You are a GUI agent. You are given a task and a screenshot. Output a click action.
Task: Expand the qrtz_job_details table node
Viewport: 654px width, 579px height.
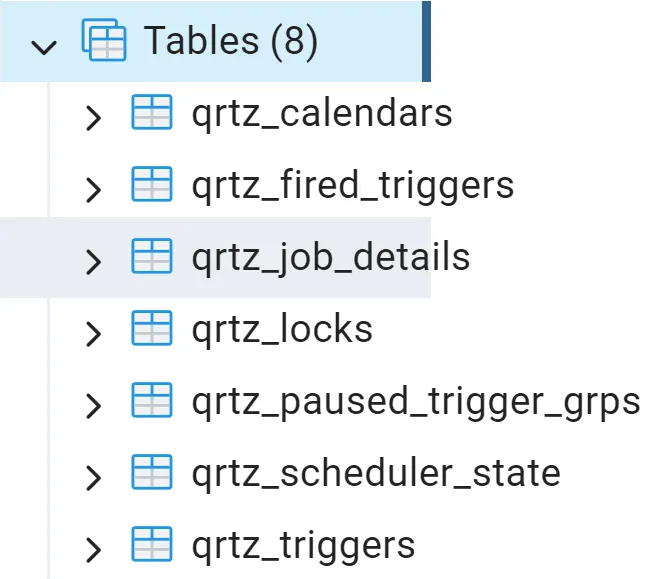93,262
